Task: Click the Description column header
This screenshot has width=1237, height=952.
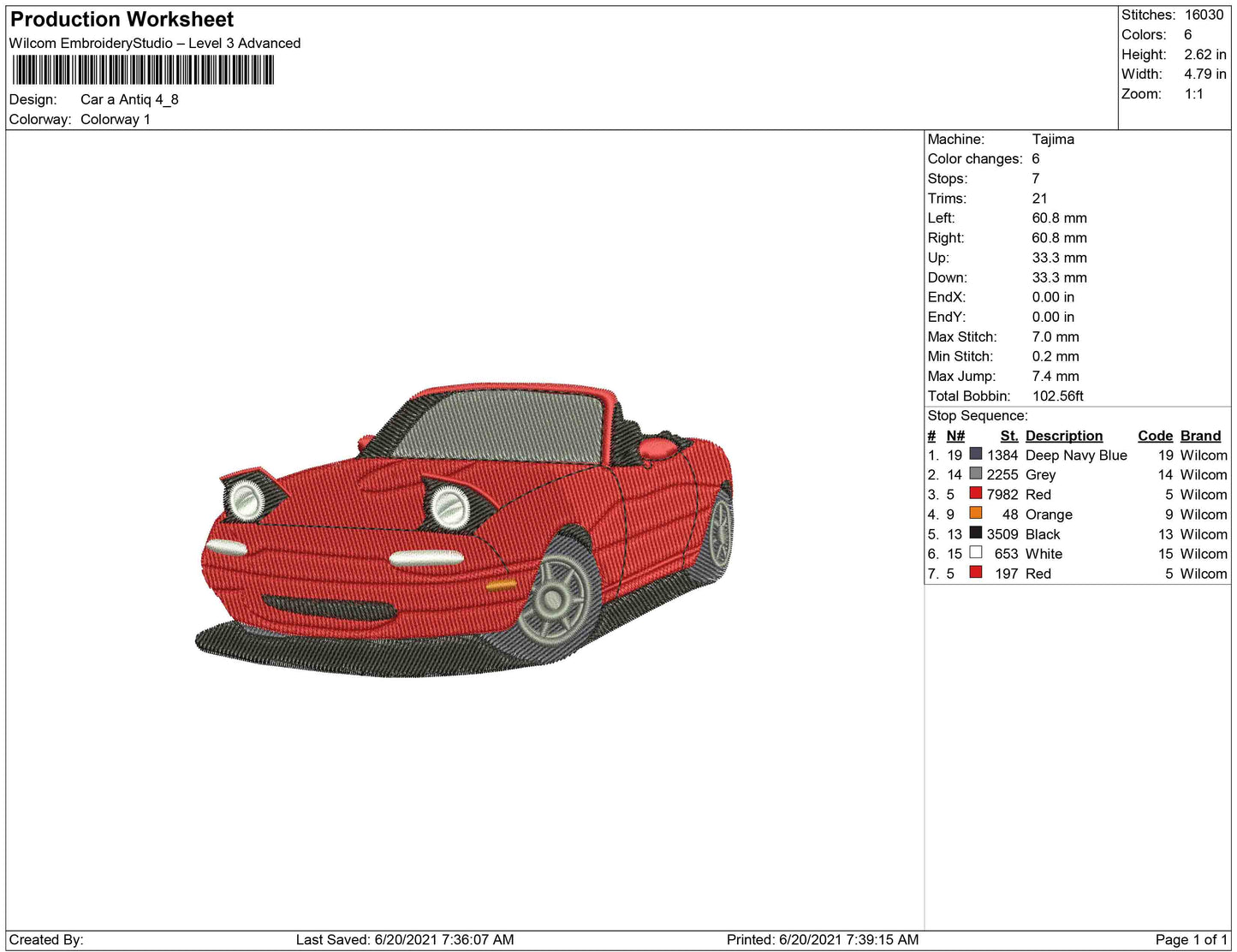Action: pyautogui.click(x=1063, y=436)
